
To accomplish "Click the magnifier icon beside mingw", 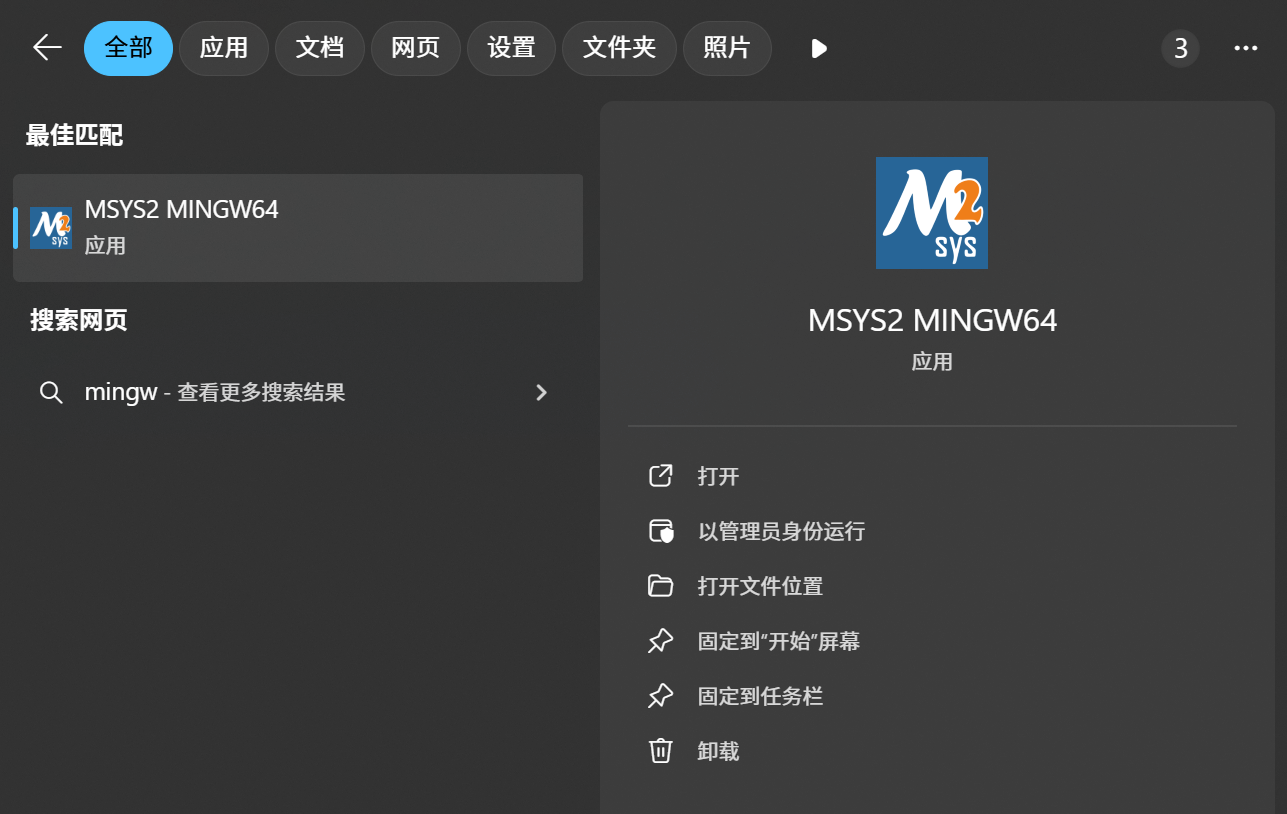I will click(51, 392).
